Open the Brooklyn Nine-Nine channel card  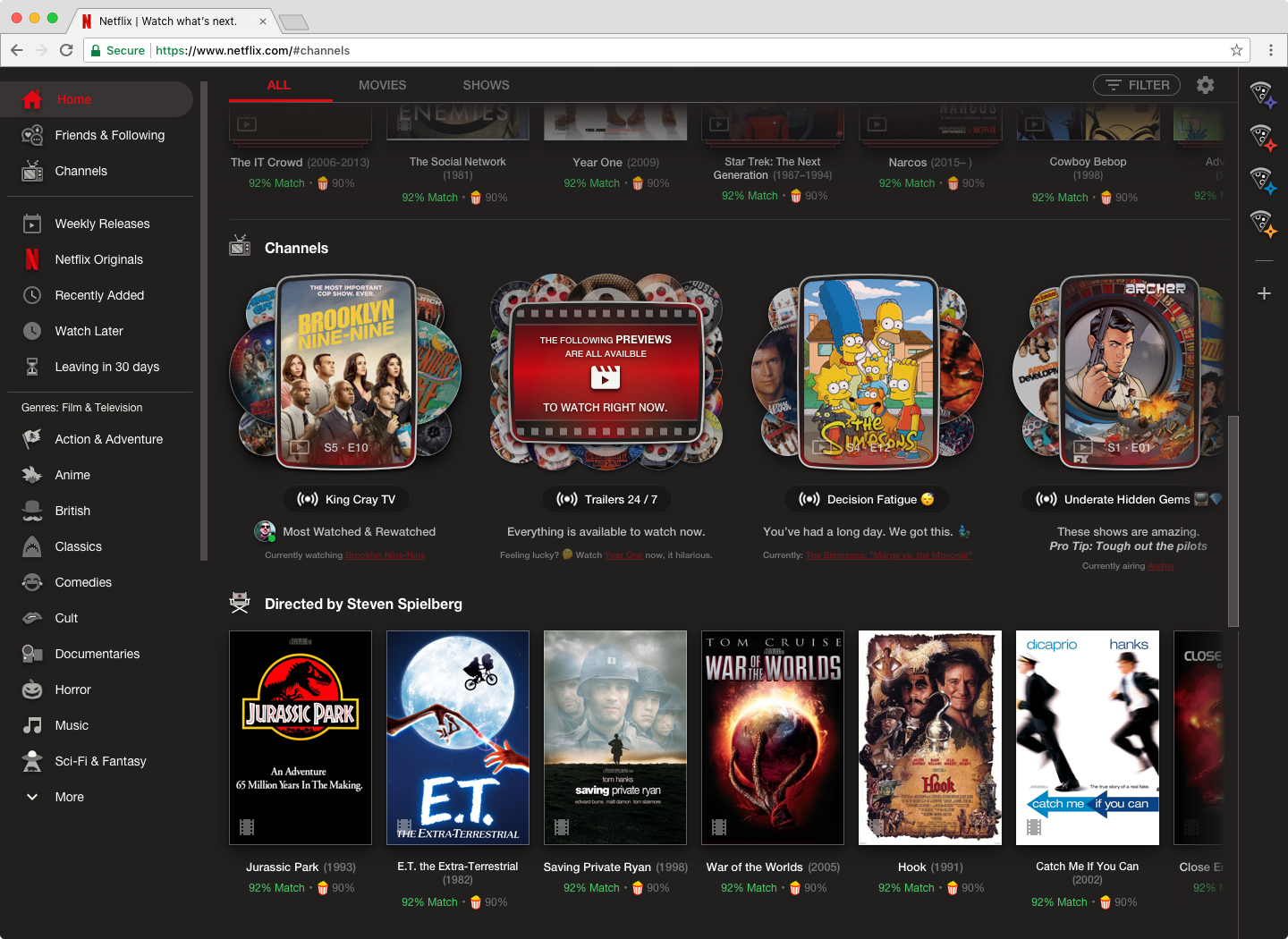[346, 372]
